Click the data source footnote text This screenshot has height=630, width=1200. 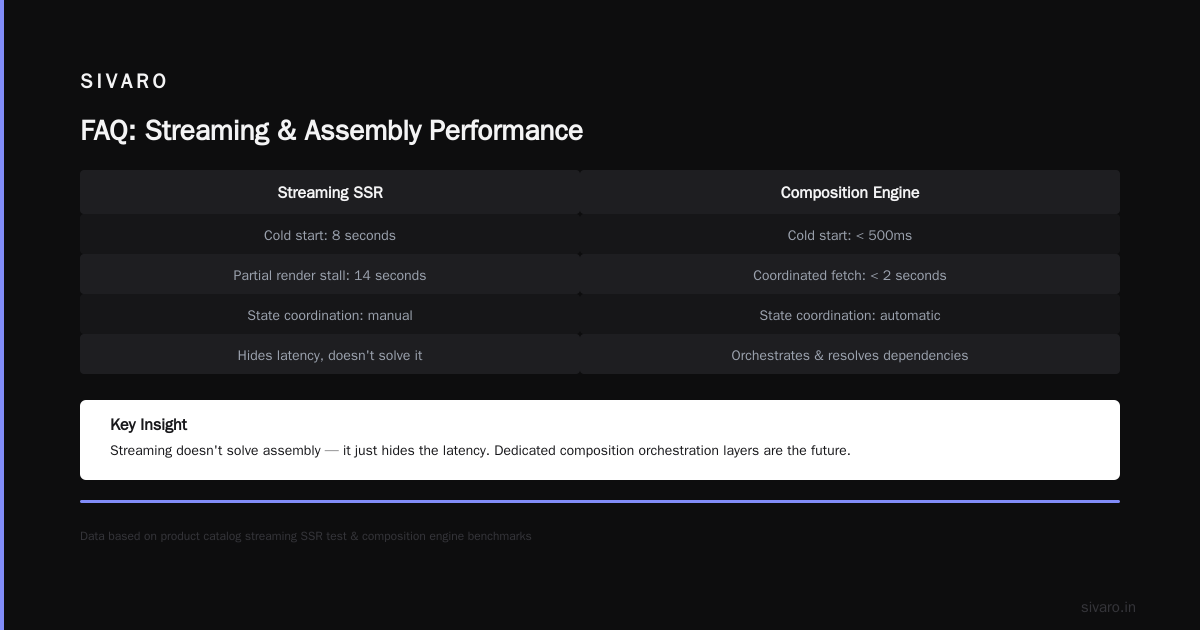pyautogui.click(x=306, y=536)
